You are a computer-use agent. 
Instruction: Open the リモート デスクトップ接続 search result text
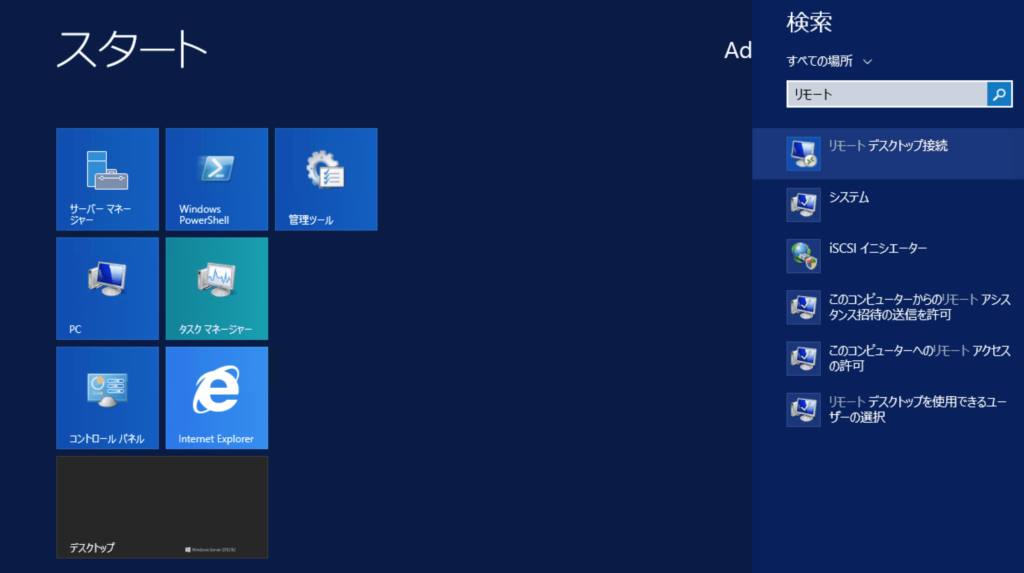888,146
